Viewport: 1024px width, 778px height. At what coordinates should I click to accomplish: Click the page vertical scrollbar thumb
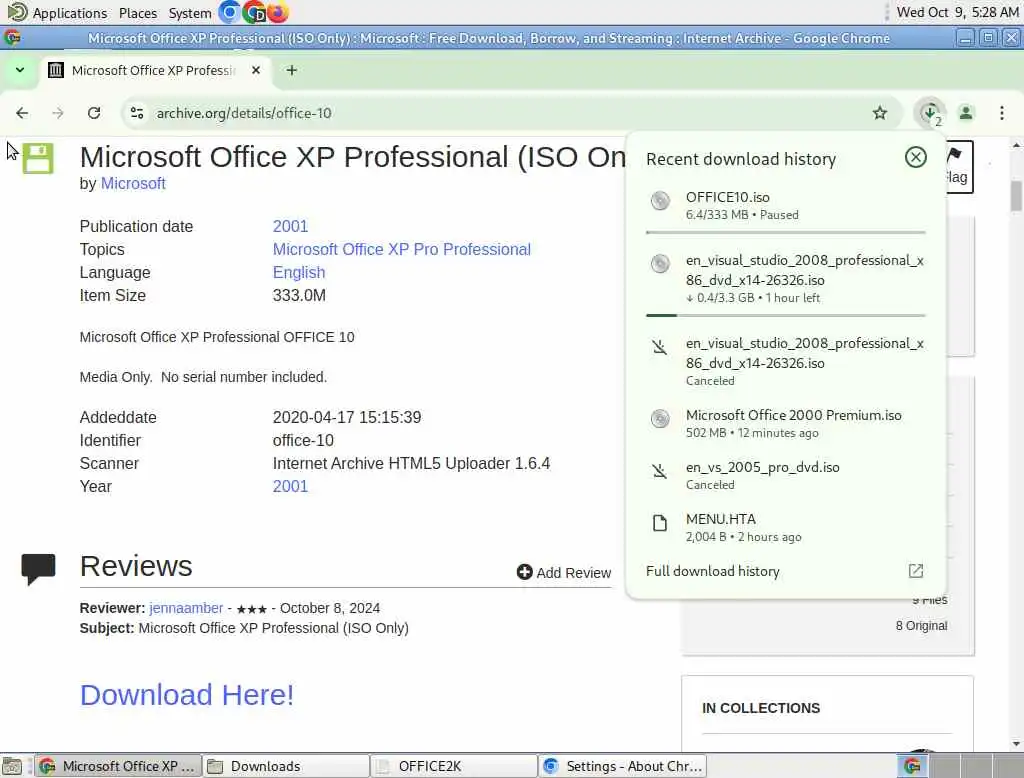[1016, 196]
